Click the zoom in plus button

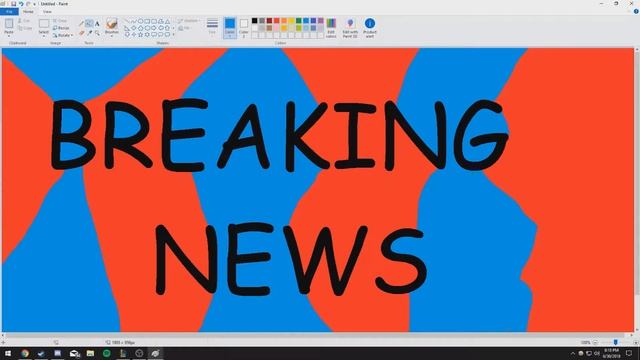pyautogui.click(x=636, y=342)
